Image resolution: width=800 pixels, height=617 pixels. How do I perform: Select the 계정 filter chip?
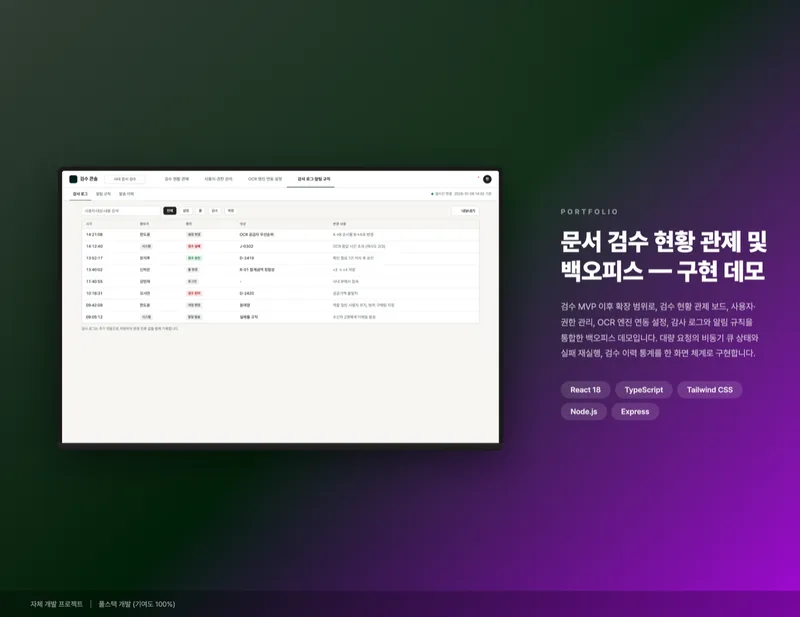[231, 211]
